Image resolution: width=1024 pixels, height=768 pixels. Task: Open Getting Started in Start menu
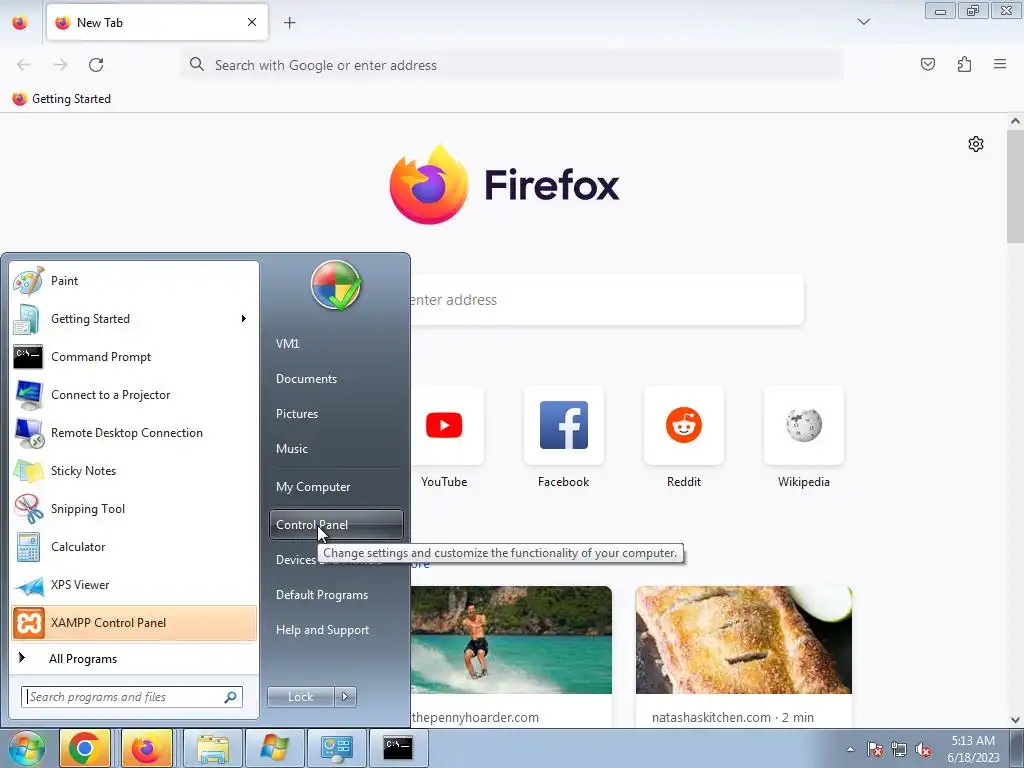pos(134,319)
